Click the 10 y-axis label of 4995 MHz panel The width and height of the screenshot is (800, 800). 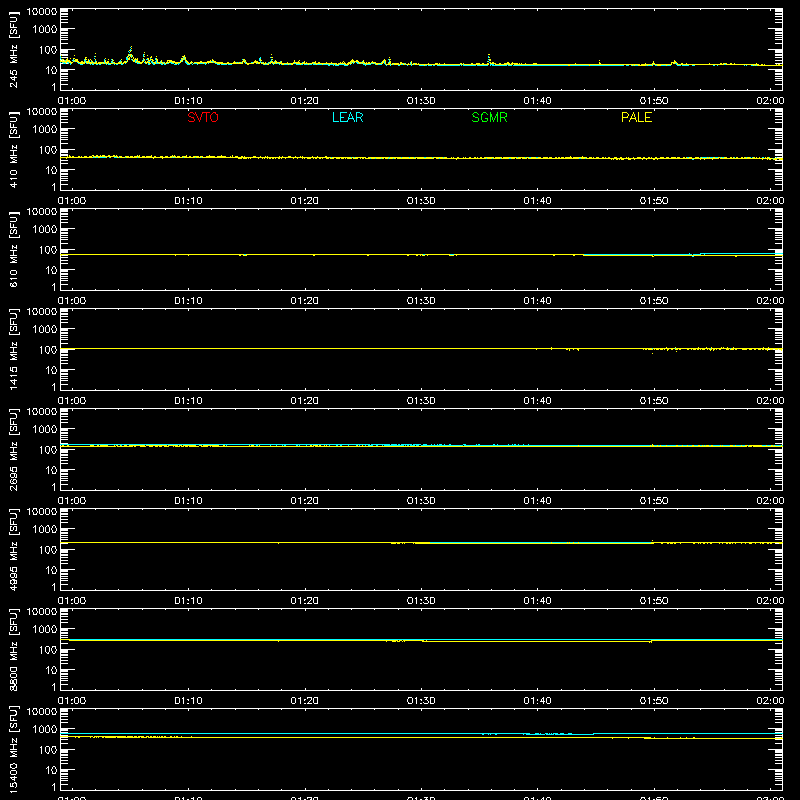coord(51,570)
